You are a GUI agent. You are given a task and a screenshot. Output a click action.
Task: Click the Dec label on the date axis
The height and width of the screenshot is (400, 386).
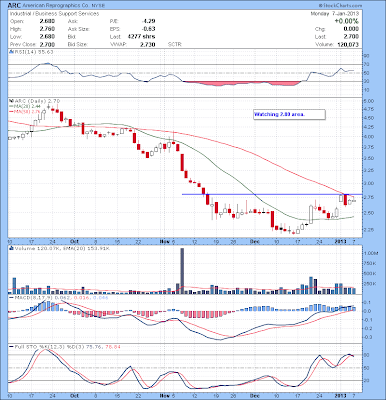(x=255, y=241)
